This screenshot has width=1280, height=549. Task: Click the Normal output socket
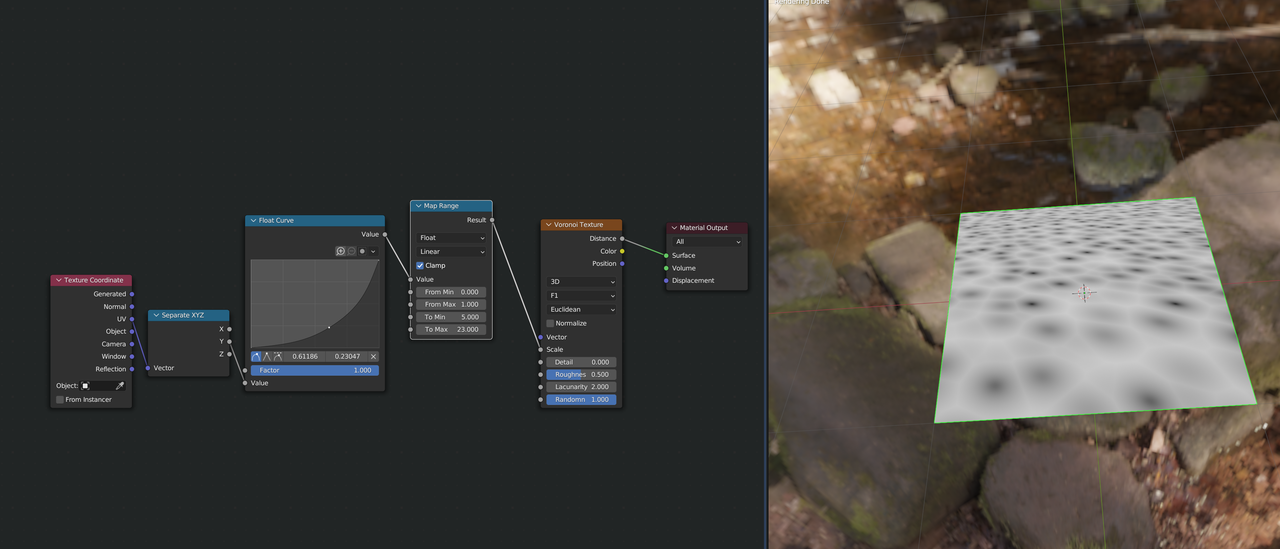point(132,306)
